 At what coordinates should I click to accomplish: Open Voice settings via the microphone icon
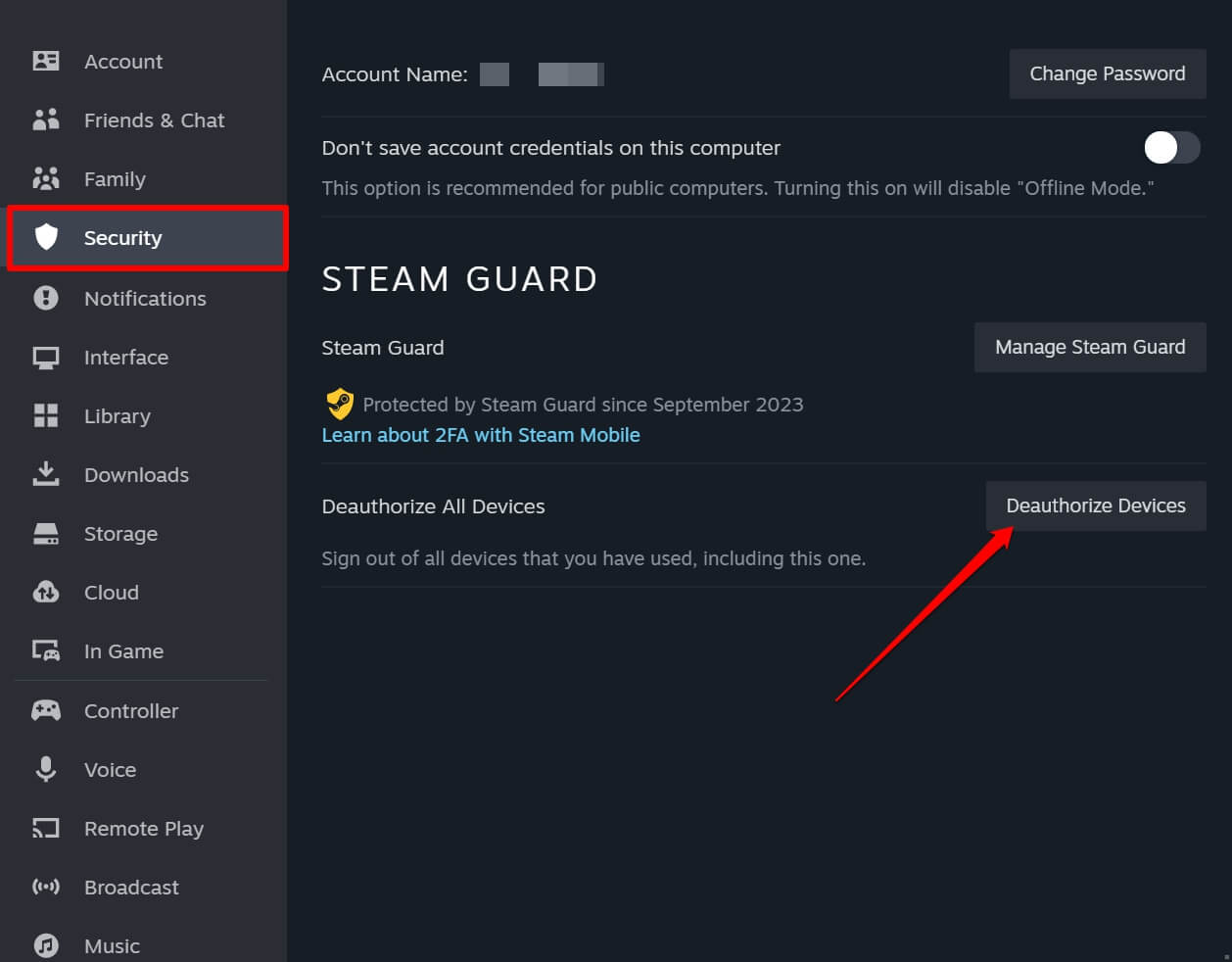point(45,769)
